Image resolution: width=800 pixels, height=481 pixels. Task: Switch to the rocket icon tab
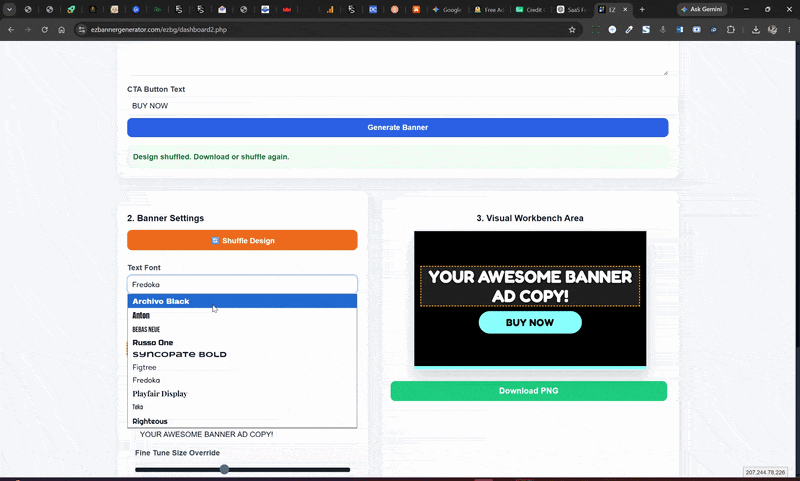(71, 9)
